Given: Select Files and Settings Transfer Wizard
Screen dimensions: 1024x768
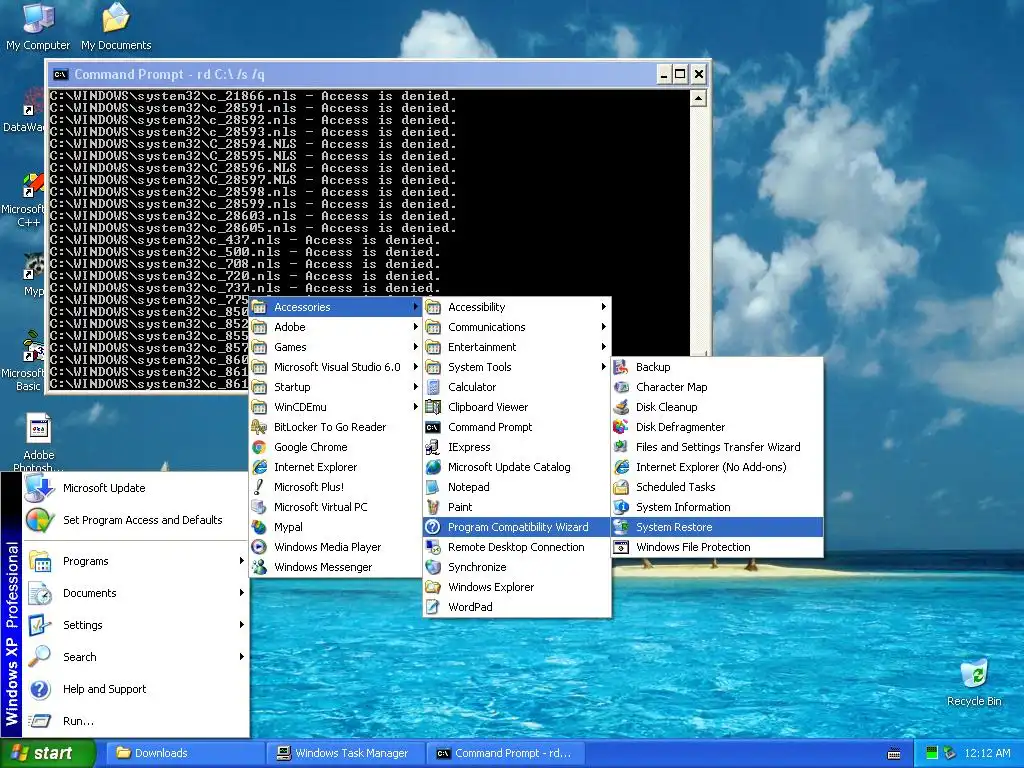Looking at the screenshot, I should tap(717, 447).
